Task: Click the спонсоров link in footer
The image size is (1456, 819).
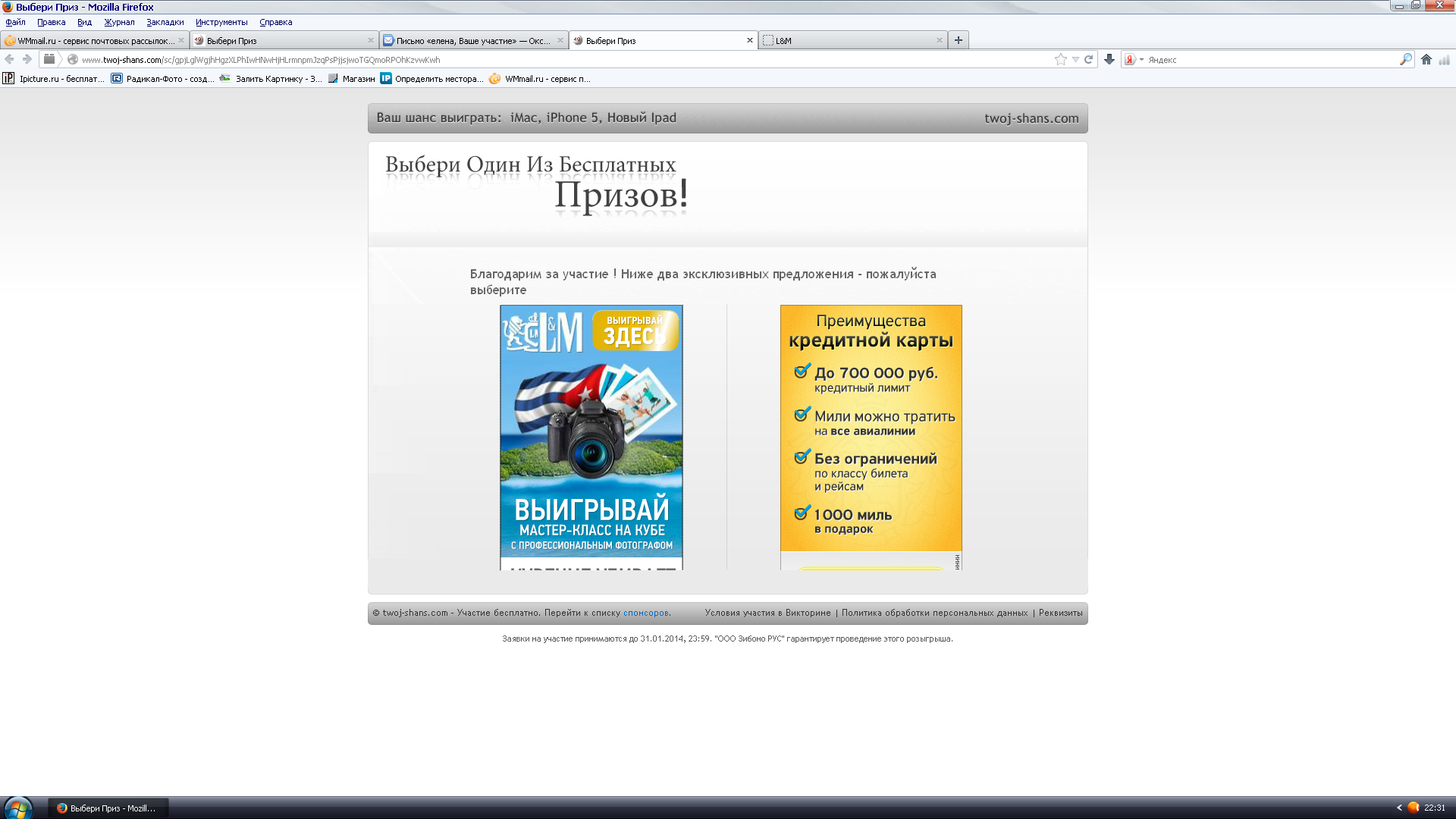Action: [x=646, y=613]
